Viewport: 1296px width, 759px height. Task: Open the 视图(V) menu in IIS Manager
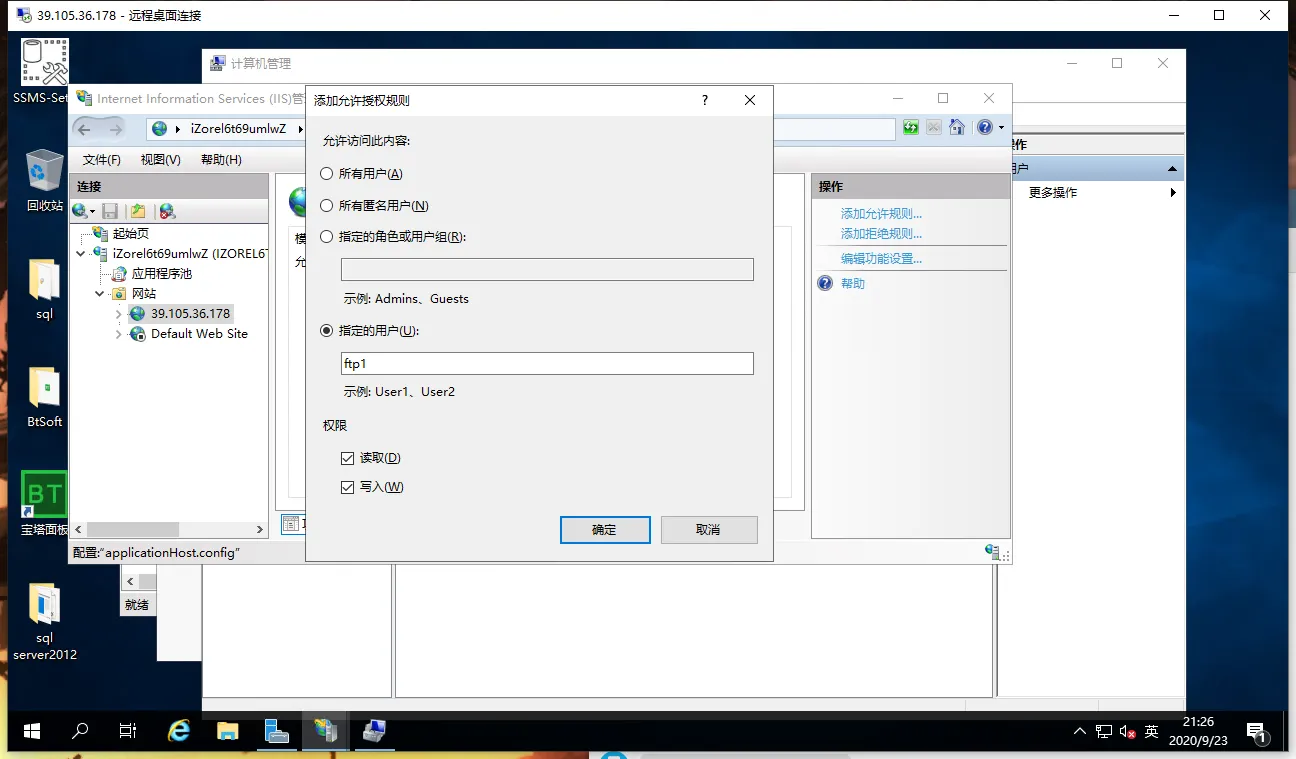161,160
